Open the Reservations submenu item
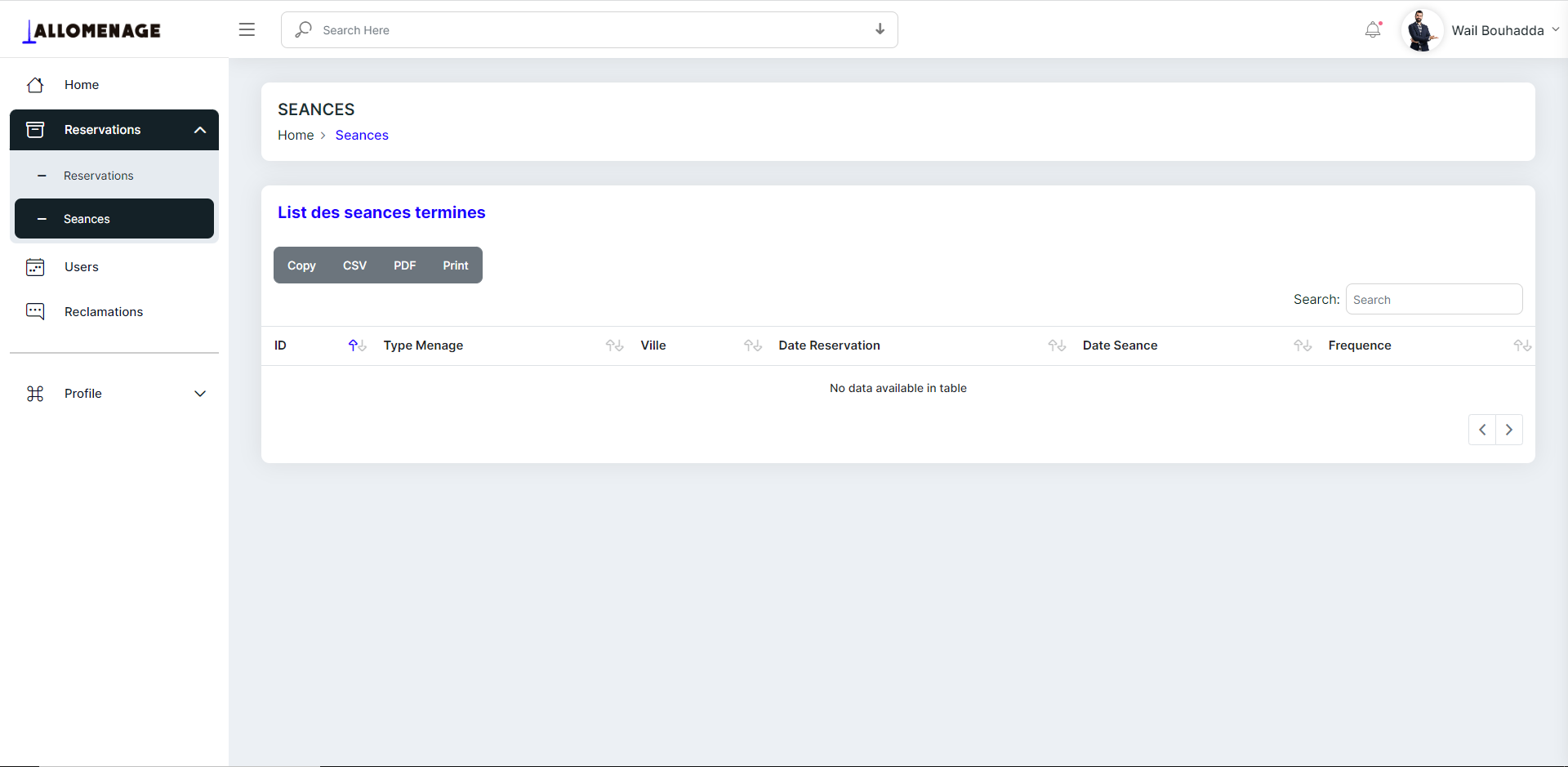Screen dimensions: 1568x767 114,176
